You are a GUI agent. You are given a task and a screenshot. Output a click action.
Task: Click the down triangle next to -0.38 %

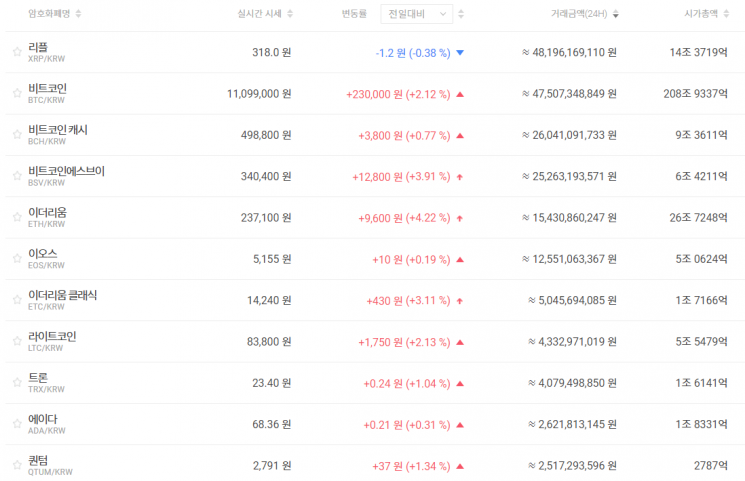click(x=460, y=53)
